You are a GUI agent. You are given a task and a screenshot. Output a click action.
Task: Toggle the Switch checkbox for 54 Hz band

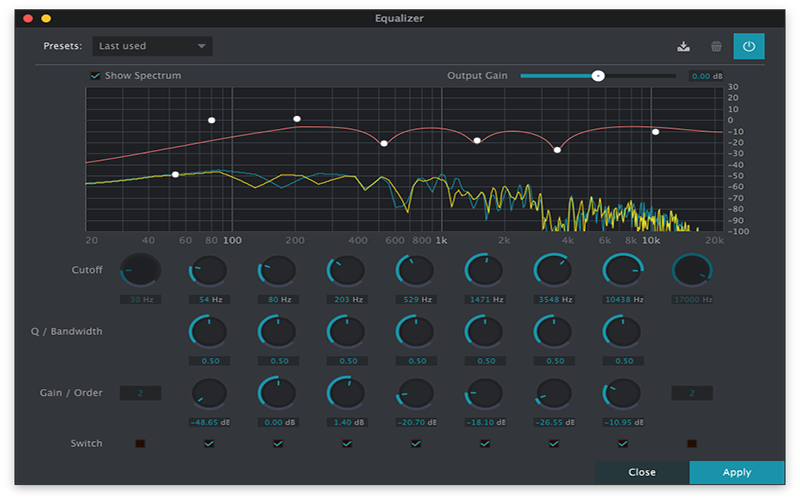tap(209, 443)
